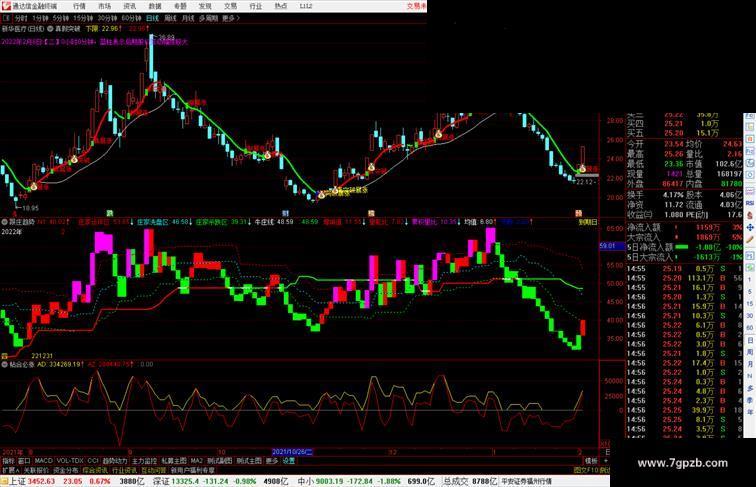
Task: Click the small icon left of 分时
Action: point(6,18)
